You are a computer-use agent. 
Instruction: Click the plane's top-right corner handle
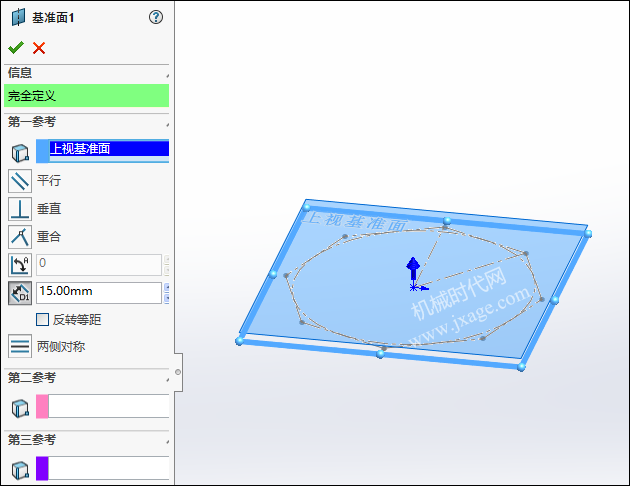point(588,233)
